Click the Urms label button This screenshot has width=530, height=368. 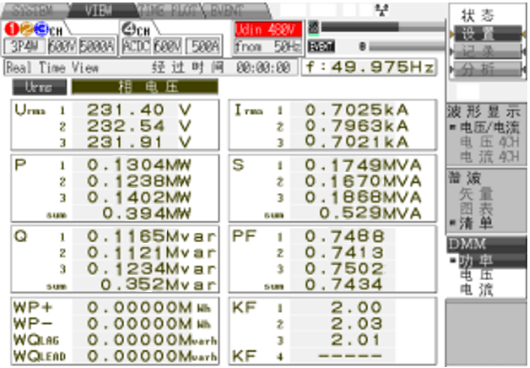coord(39,87)
